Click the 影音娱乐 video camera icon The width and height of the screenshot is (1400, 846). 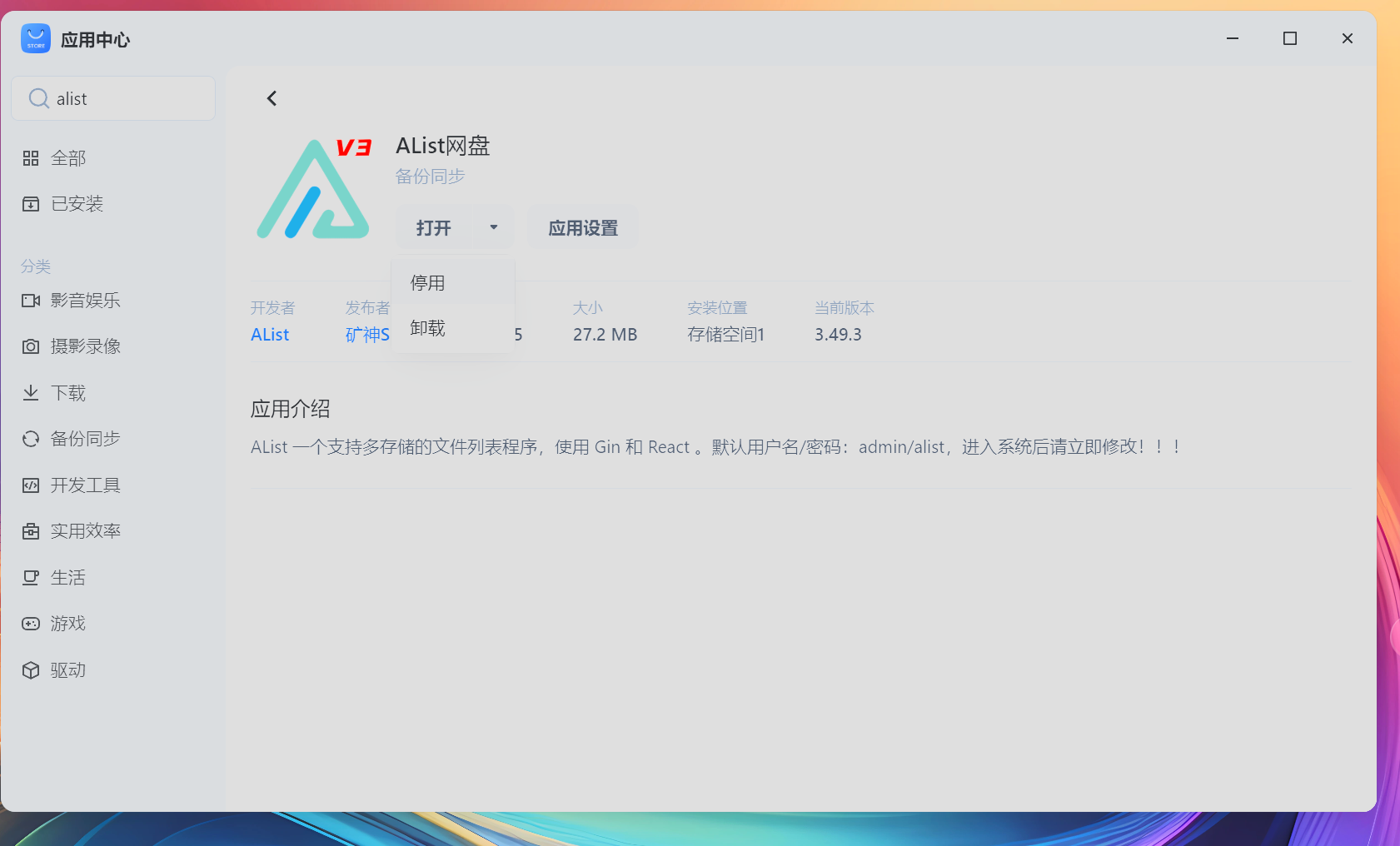(x=31, y=301)
